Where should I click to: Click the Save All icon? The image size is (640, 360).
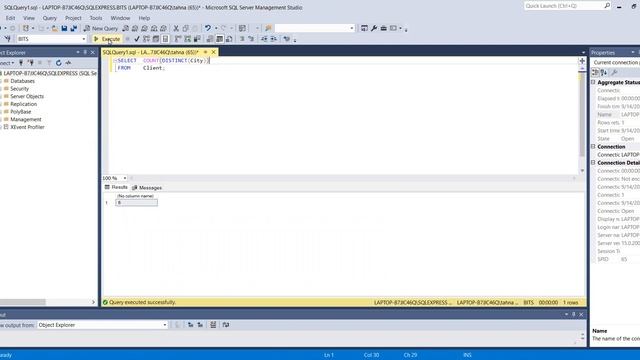coord(74,28)
